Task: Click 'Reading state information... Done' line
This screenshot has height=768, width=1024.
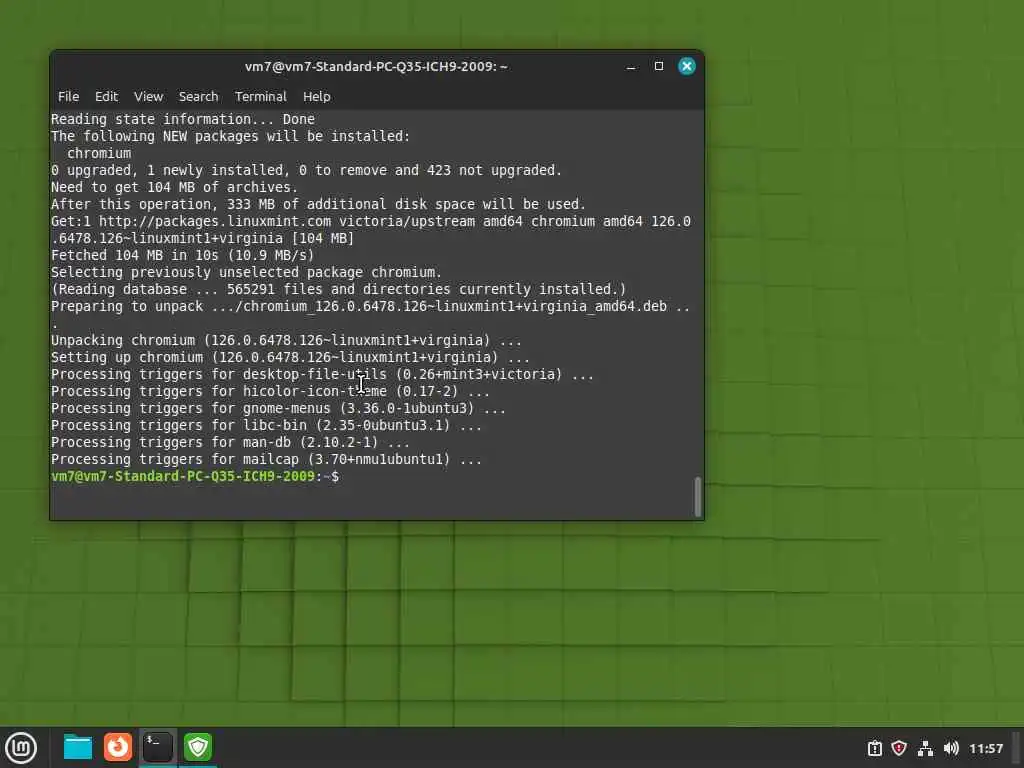Action: pos(183,119)
